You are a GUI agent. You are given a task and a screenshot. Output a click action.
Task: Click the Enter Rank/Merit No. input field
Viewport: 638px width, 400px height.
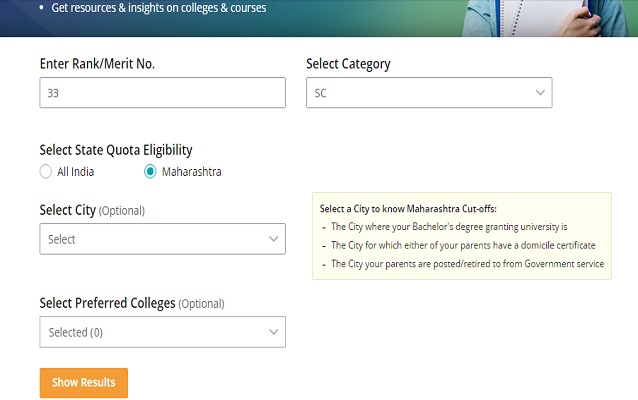162,93
